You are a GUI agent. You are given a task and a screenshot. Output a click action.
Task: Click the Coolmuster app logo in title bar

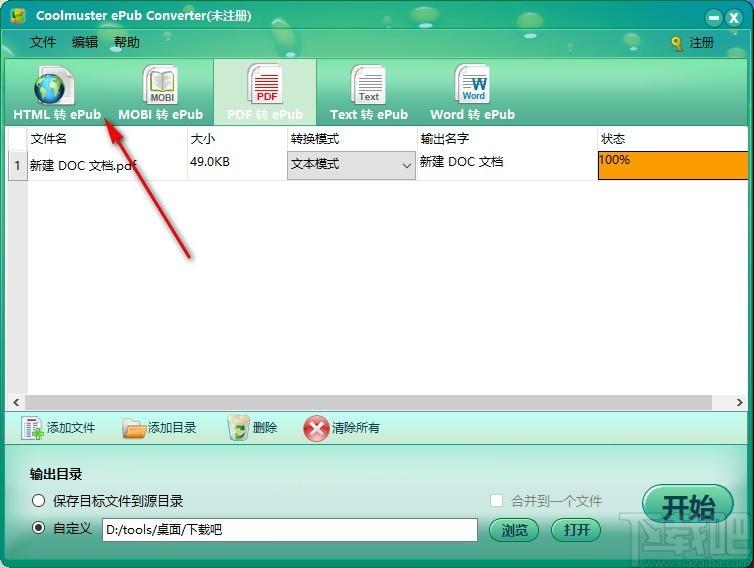[x=18, y=16]
